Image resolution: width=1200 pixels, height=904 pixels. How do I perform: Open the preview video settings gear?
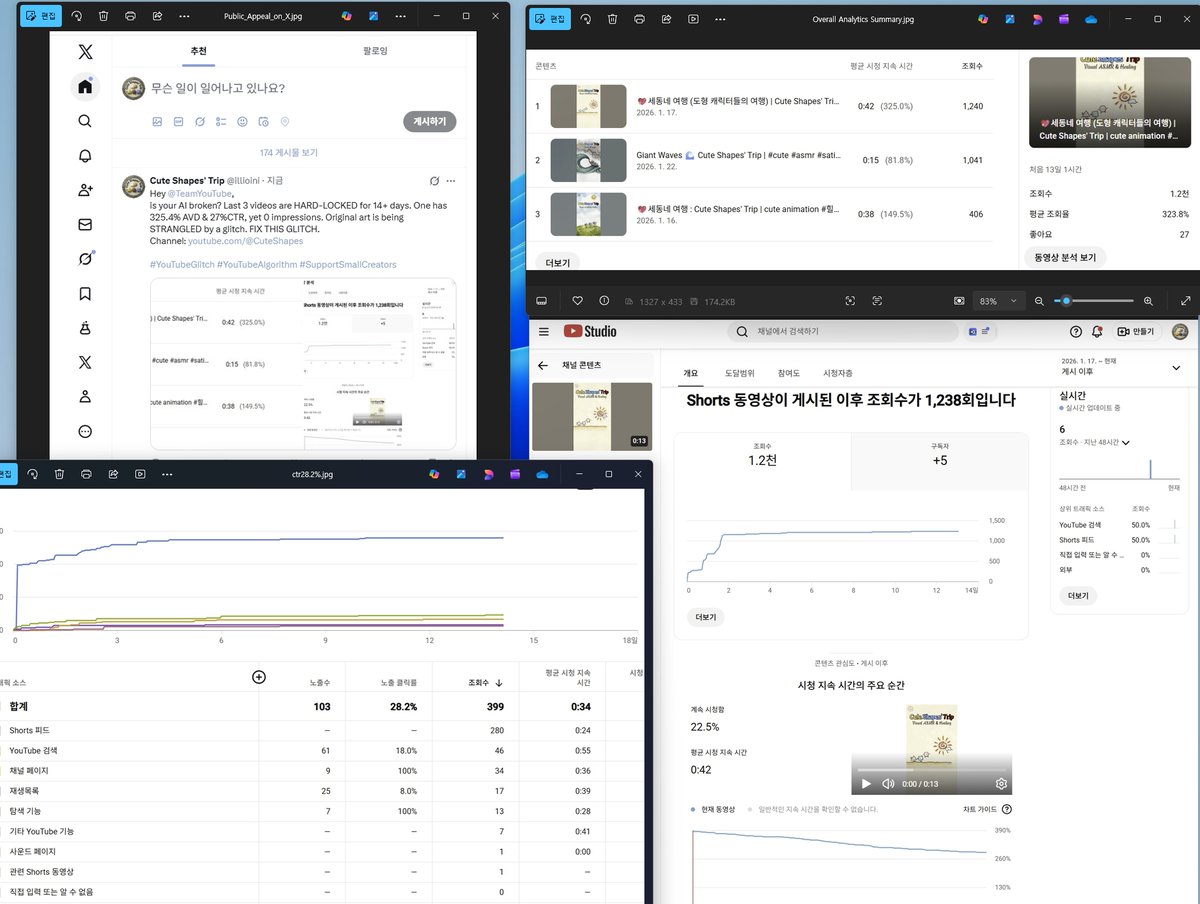click(x=1001, y=784)
